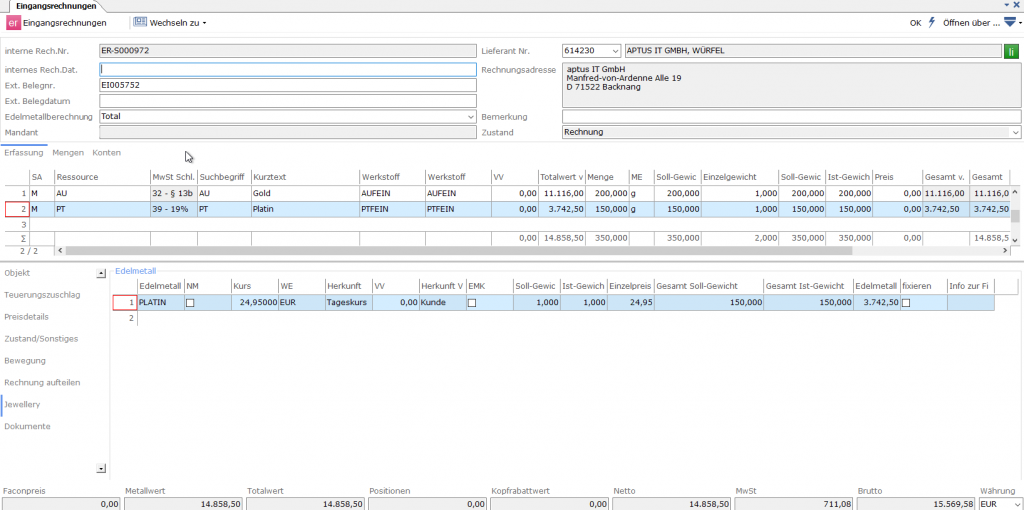
Task: Click the positions table's horizontal scrollbar thumb
Action: tap(458, 251)
